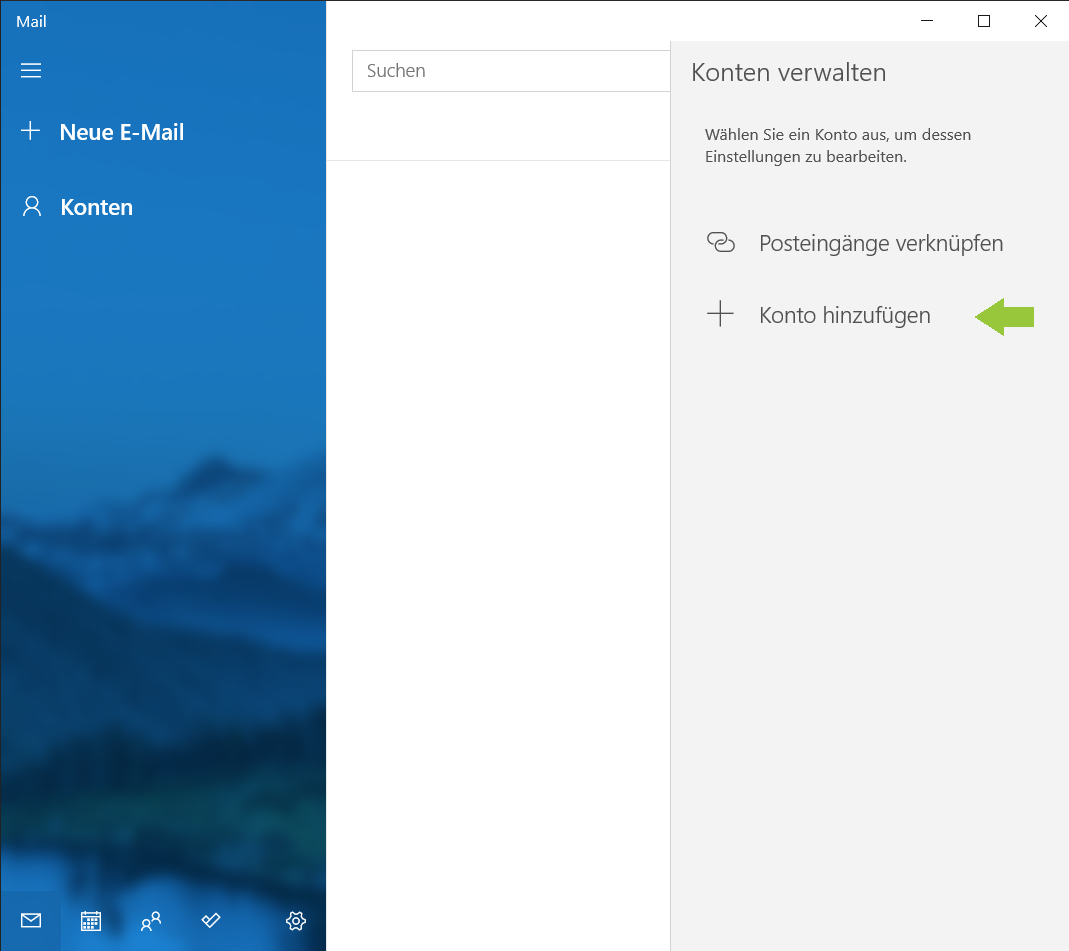The width and height of the screenshot is (1069, 951).
Task: Open the hamburger navigation menu
Action: [31, 71]
